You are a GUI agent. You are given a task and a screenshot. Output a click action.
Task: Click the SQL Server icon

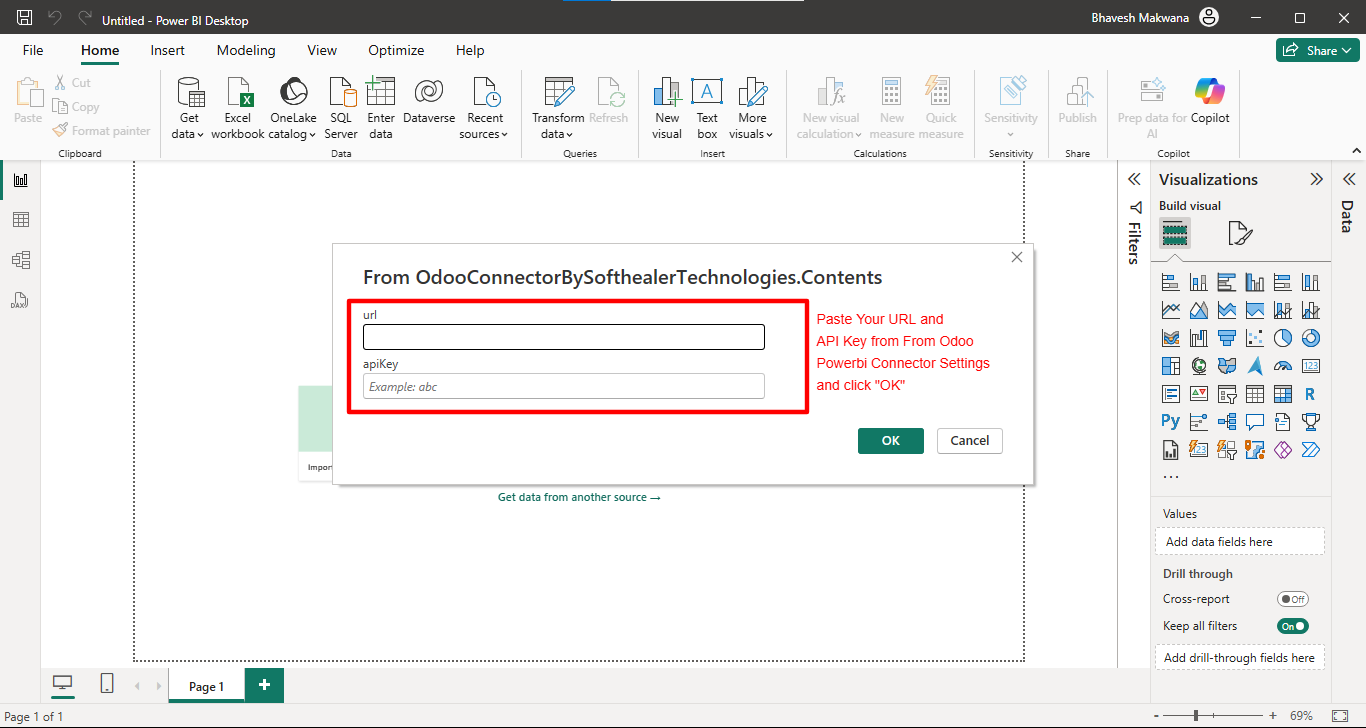[x=341, y=92]
